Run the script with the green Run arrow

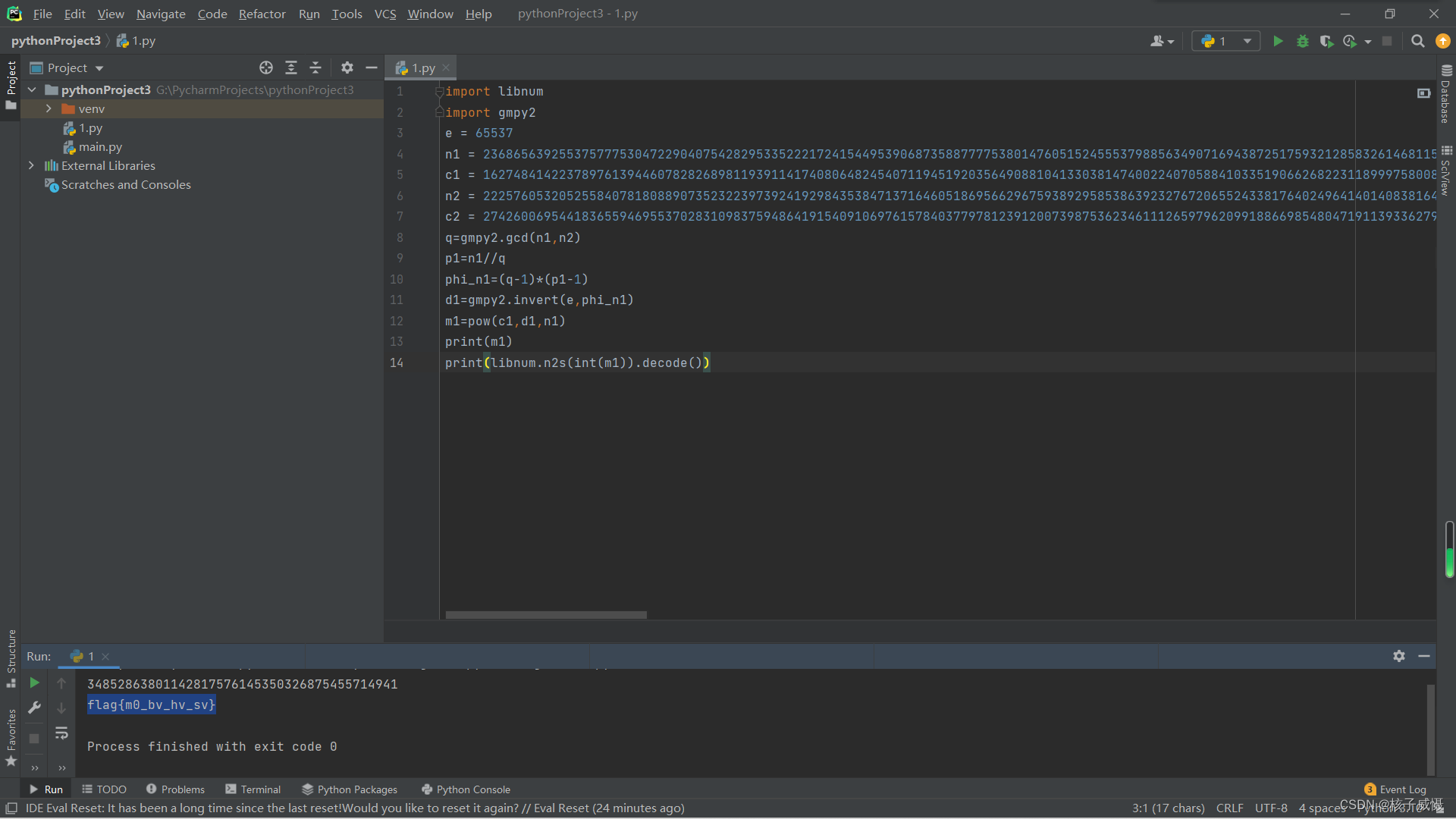[1278, 41]
